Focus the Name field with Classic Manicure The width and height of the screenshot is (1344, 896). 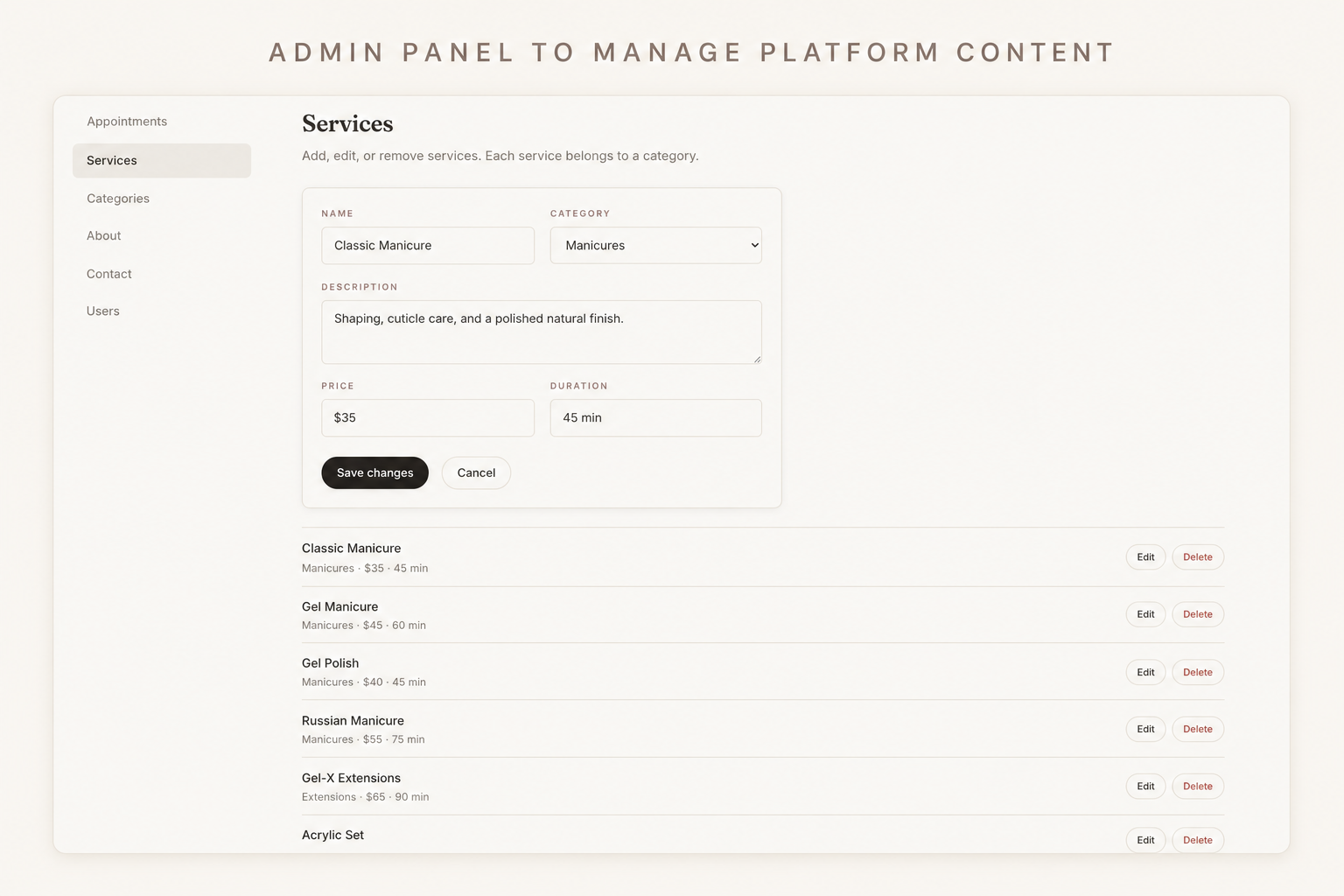tap(428, 246)
